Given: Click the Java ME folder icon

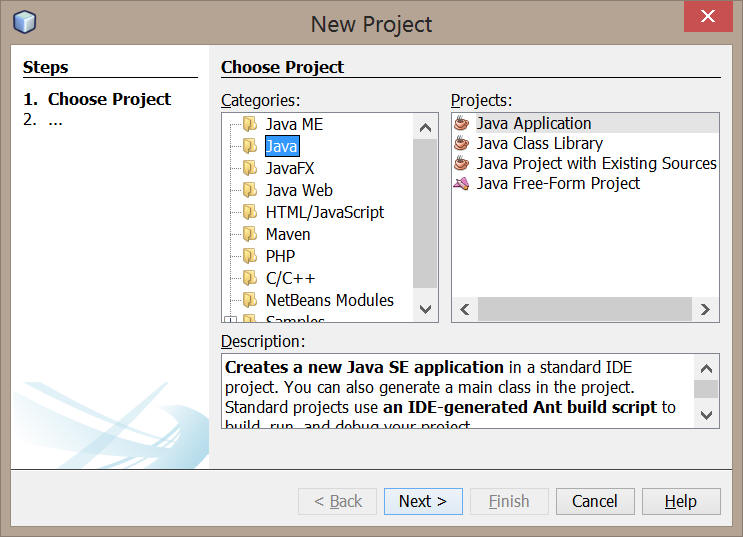Looking at the screenshot, I should [250, 124].
